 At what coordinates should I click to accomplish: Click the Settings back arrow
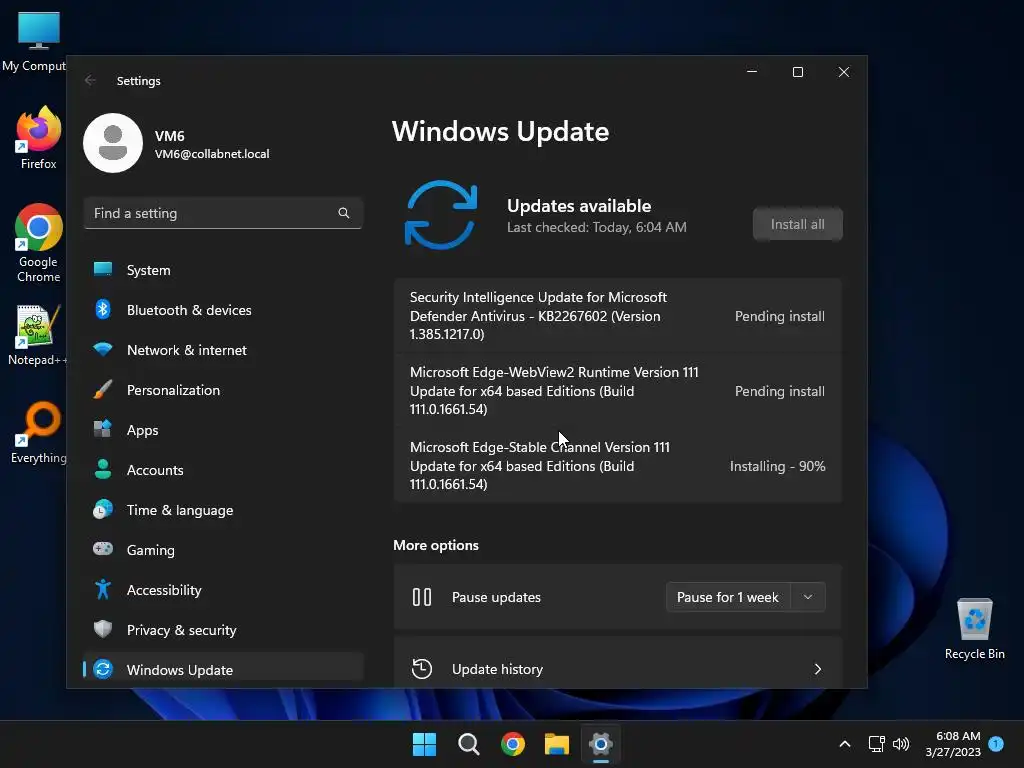(90, 80)
